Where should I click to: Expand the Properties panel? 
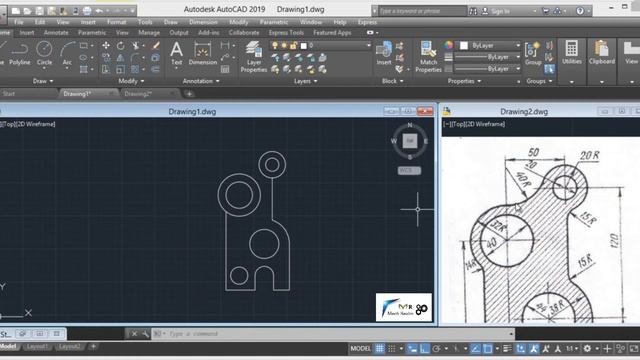[x=464, y=81]
